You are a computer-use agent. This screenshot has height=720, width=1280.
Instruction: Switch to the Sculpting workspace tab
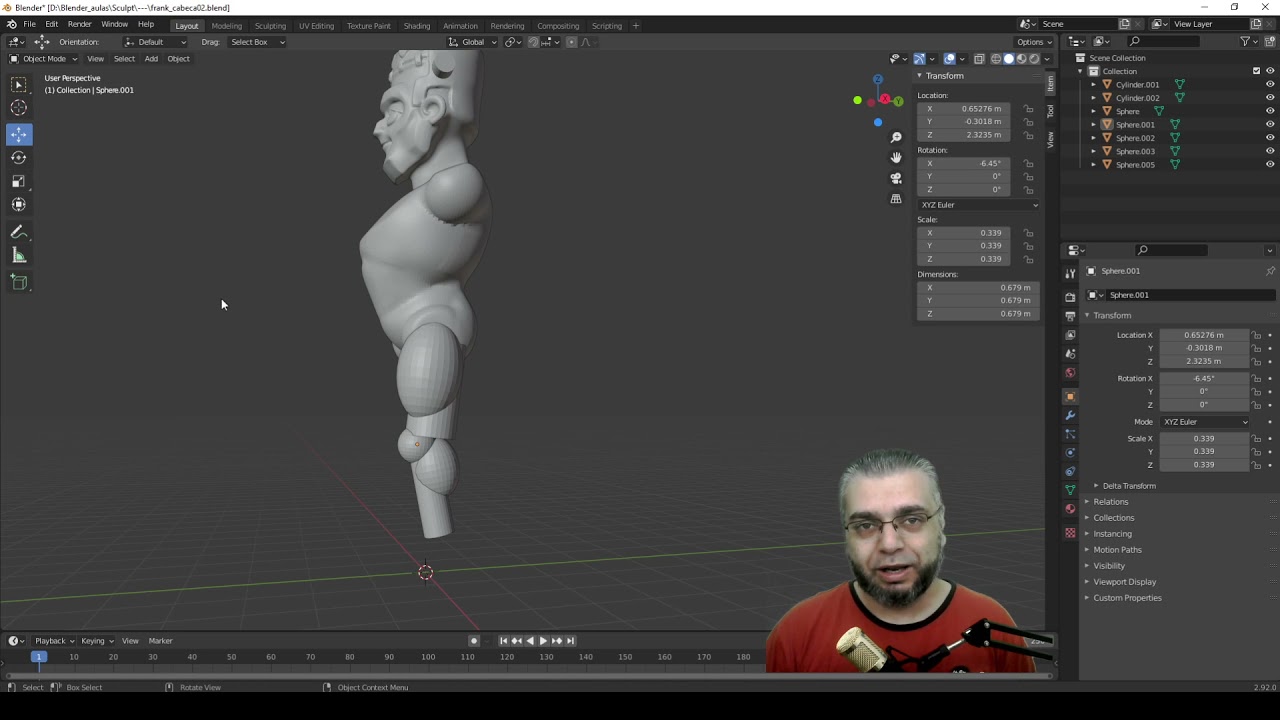click(x=270, y=26)
